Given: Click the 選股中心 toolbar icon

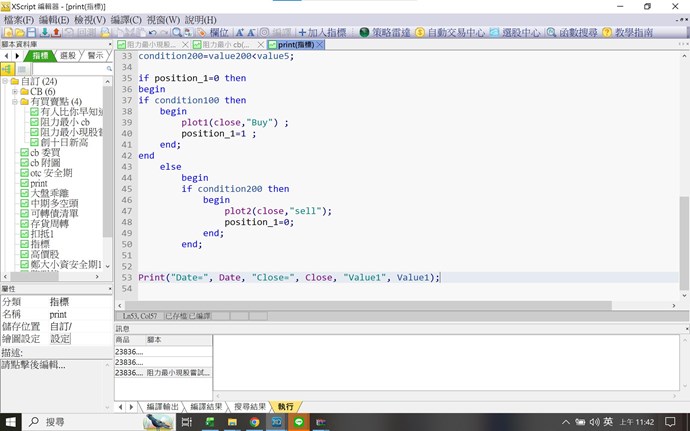Looking at the screenshot, I should (x=514, y=32).
